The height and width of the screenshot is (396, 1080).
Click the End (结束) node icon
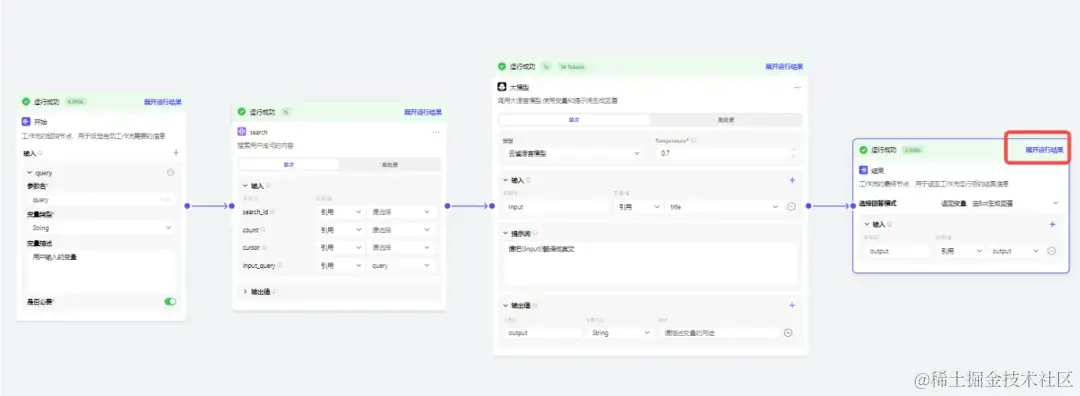coord(863,169)
